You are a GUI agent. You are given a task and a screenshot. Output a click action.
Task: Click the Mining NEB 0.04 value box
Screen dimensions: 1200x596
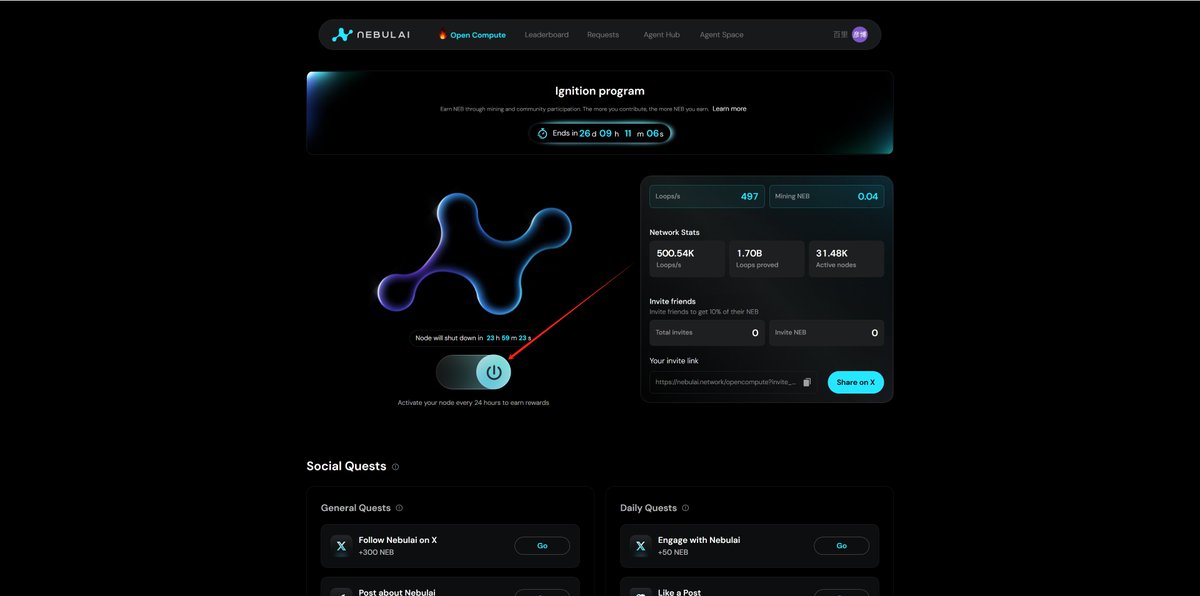(x=827, y=196)
